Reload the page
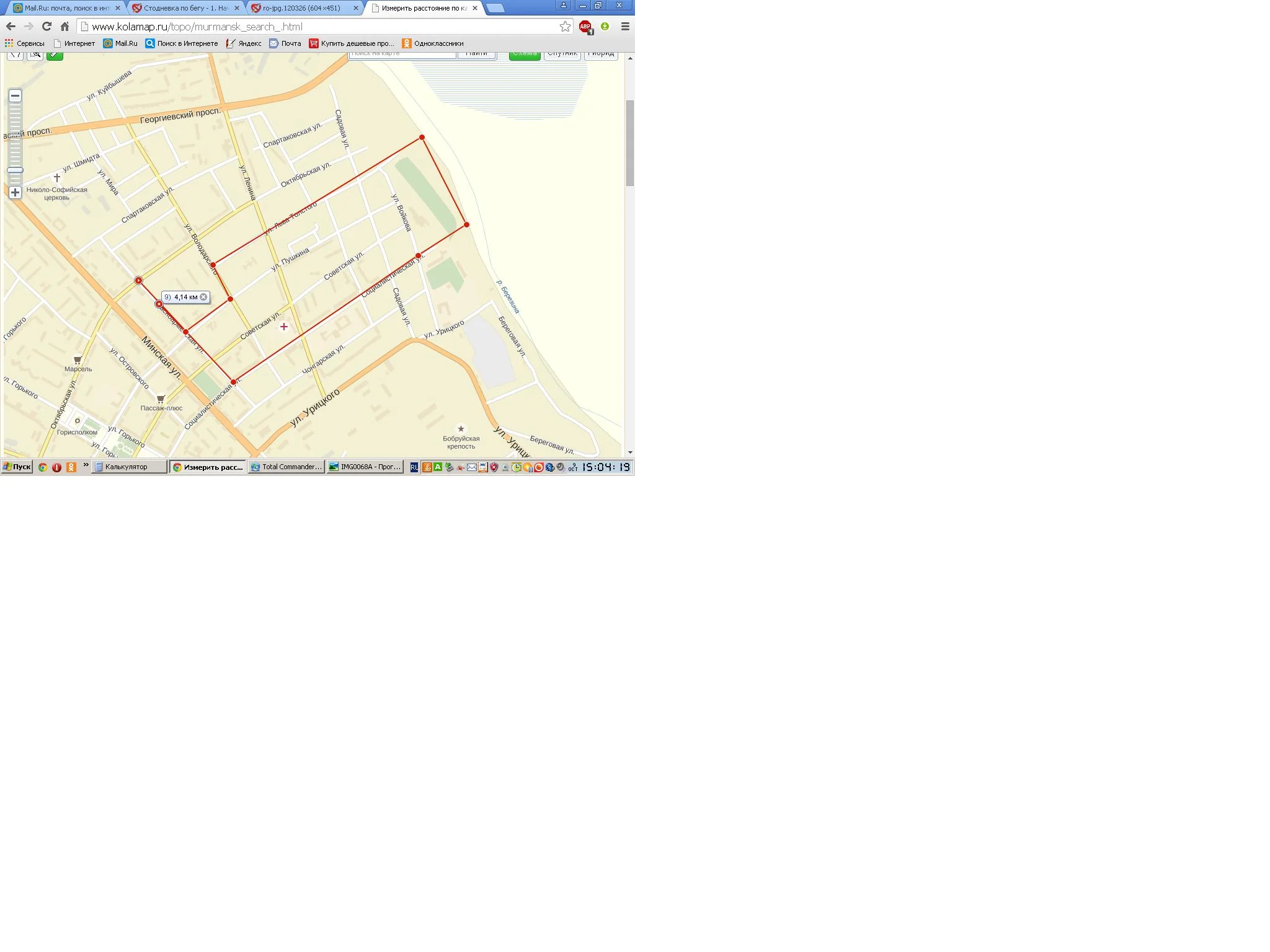The height and width of the screenshot is (952, 1270). 47,27
